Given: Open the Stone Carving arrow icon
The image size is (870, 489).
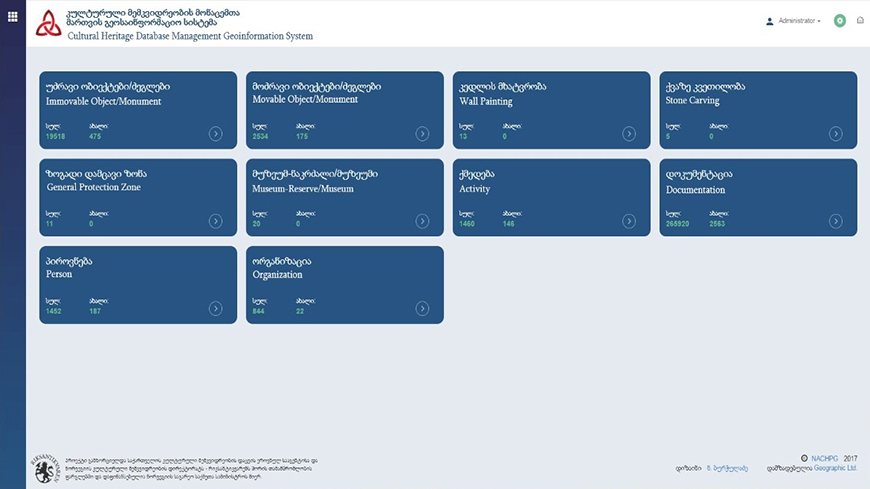Looking at the screenshot, I should pyautogui.click(x=836, y=134).
